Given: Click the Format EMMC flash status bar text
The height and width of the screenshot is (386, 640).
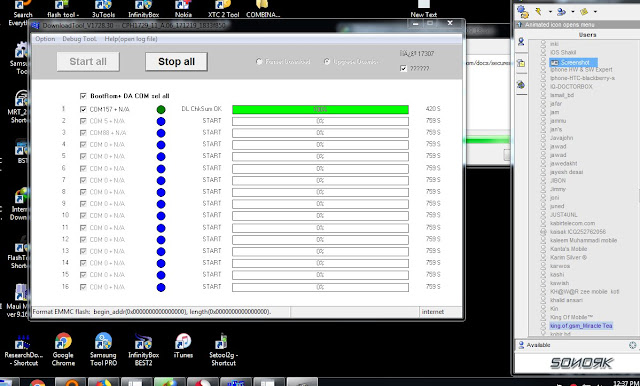Looking at the screenshot, I should click(151, 312).
